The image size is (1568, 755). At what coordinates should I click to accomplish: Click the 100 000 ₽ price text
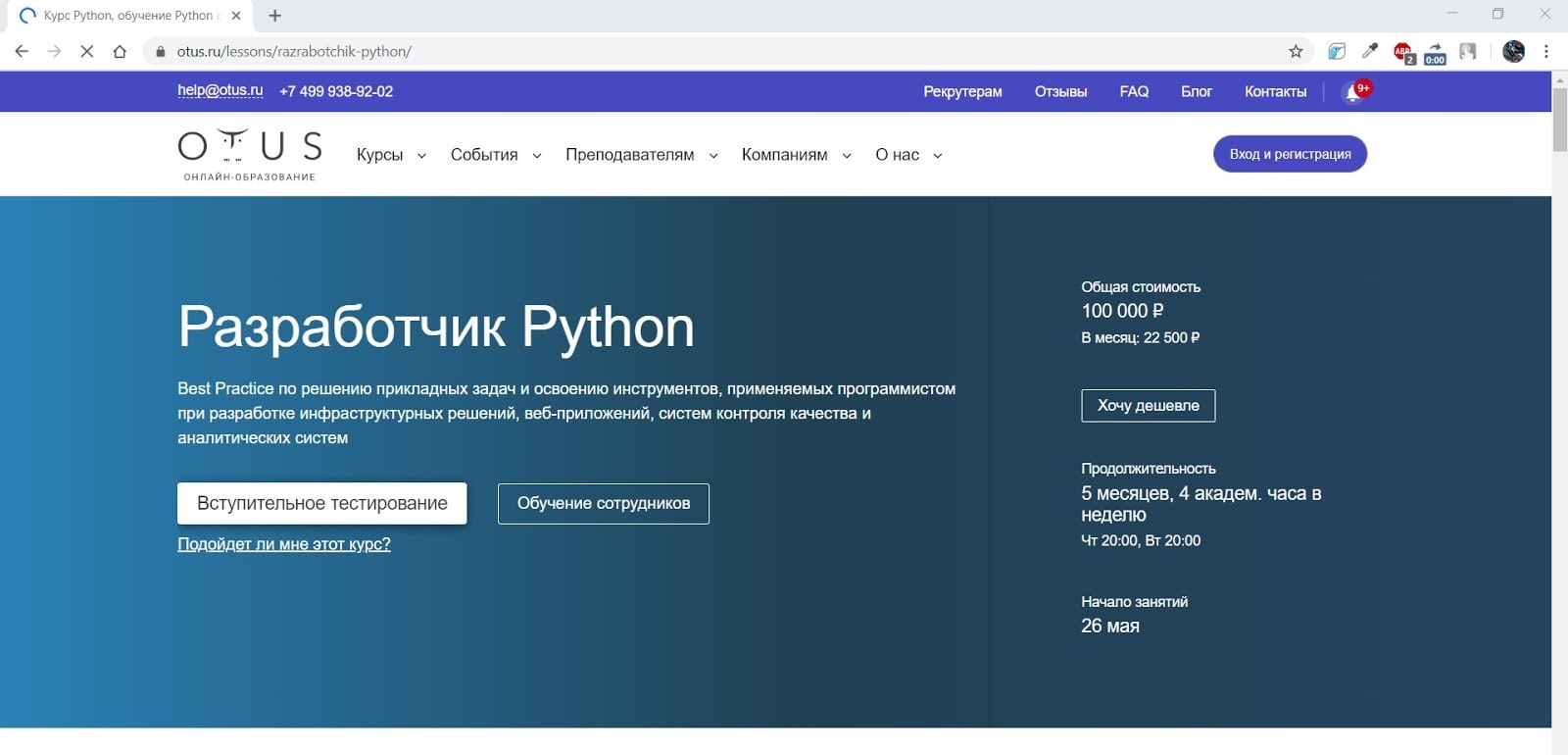point(1122,311)
